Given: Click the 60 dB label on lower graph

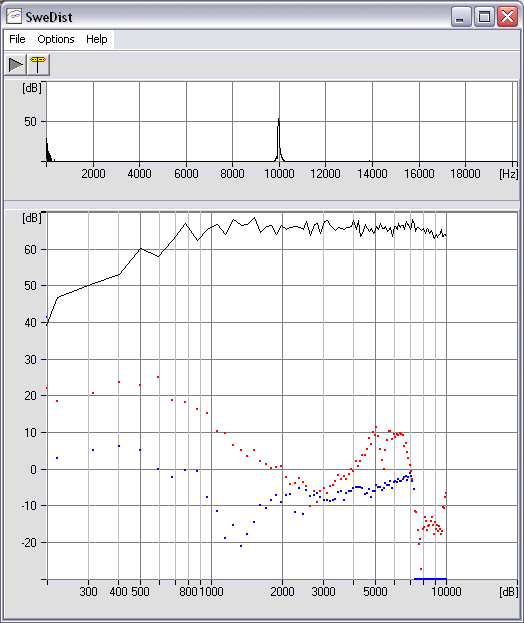Looking at the screenshot, I should pyautogui.click(x=30, y=250).
